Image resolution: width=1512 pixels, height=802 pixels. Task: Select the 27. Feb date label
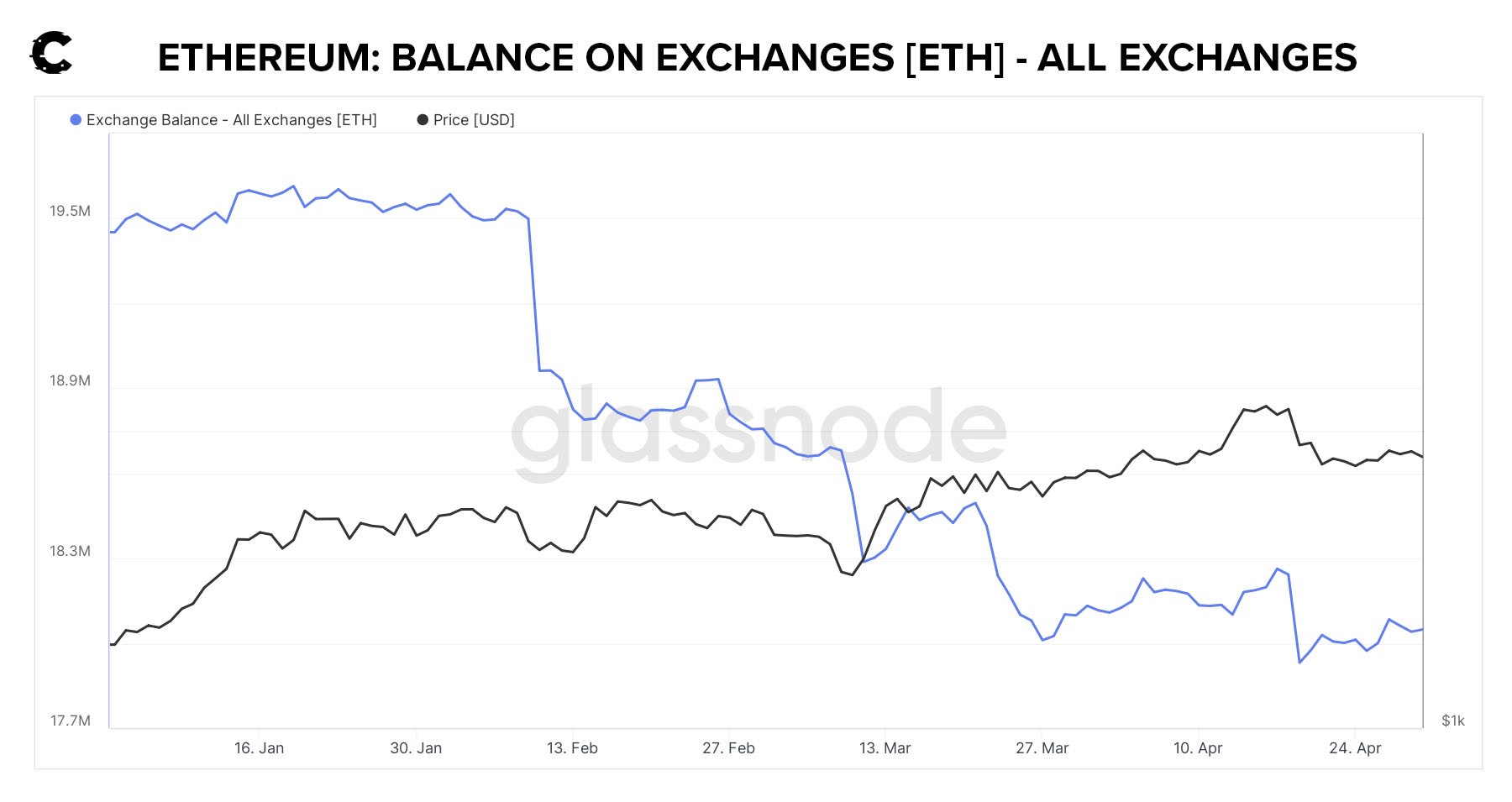tap(728, 748)
